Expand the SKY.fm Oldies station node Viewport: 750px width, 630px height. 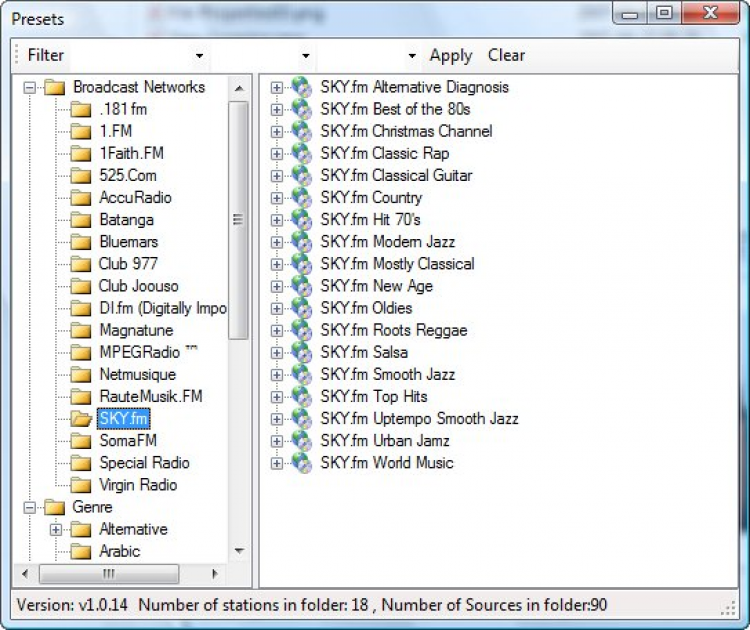pos(276,309)
